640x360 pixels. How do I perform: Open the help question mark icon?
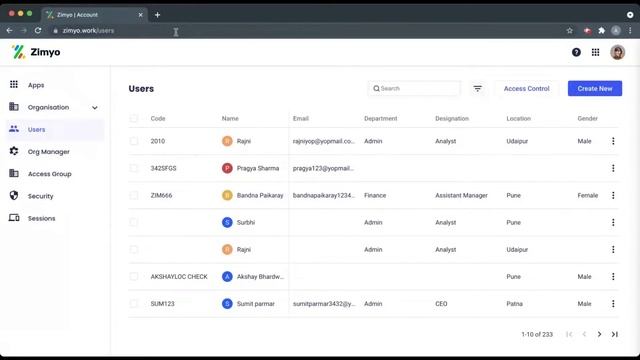click(x=576, y=52)
